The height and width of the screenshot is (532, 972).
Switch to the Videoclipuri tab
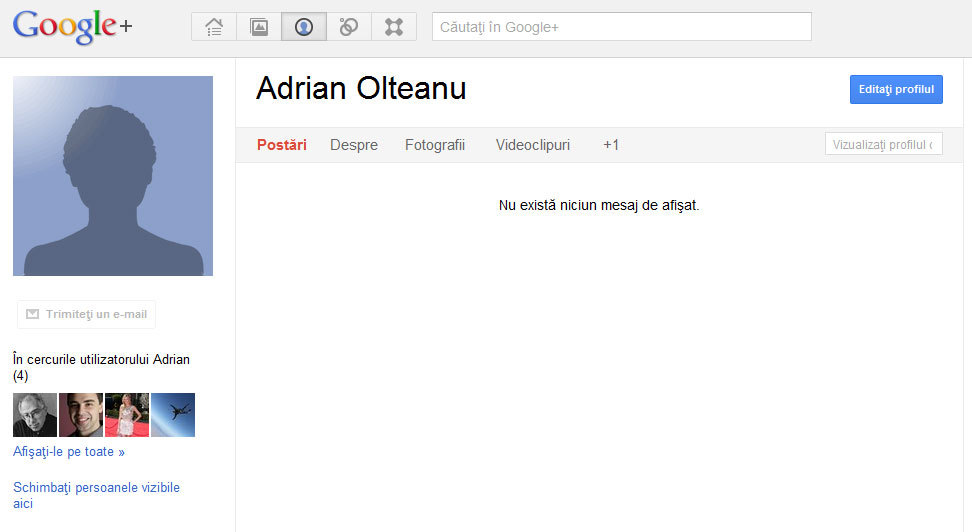pyautogui.click(x=532, y=145)
